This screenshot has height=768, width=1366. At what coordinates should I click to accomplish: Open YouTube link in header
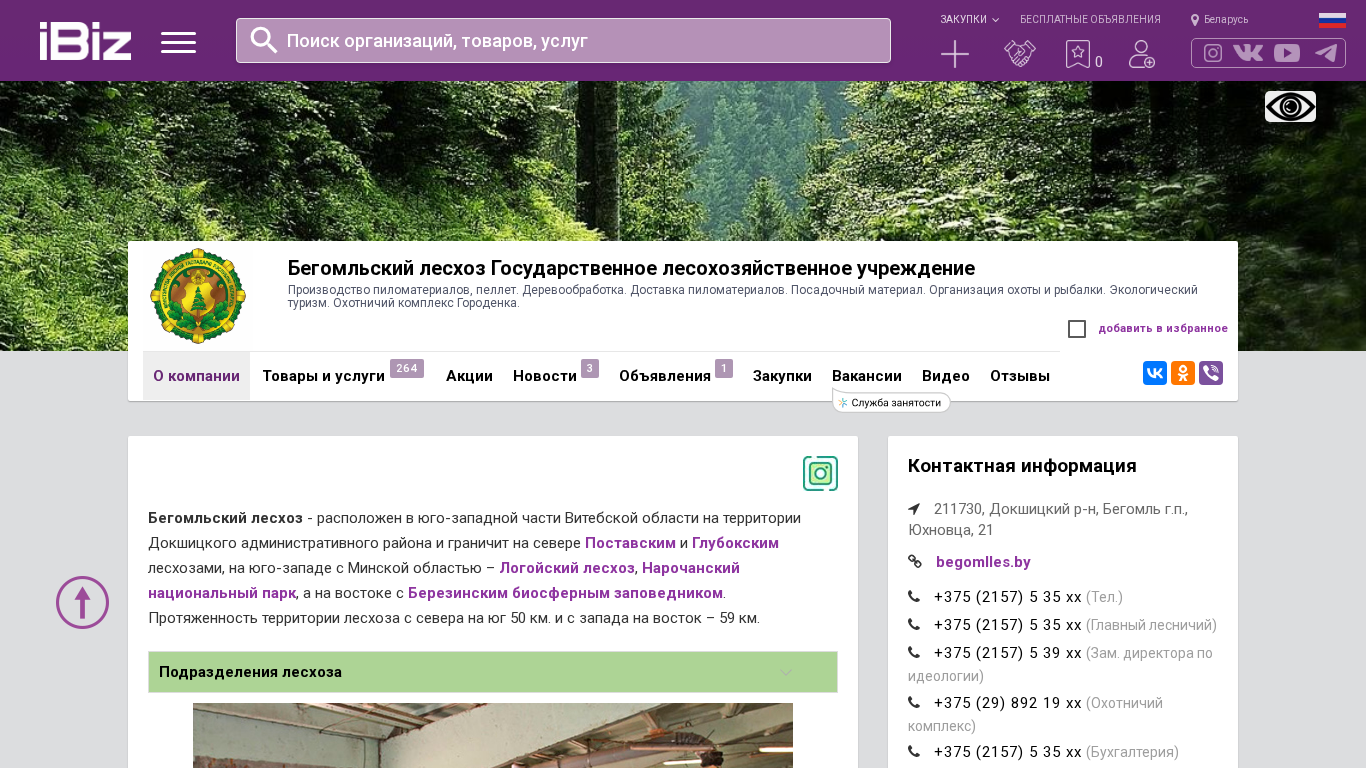1287,53
